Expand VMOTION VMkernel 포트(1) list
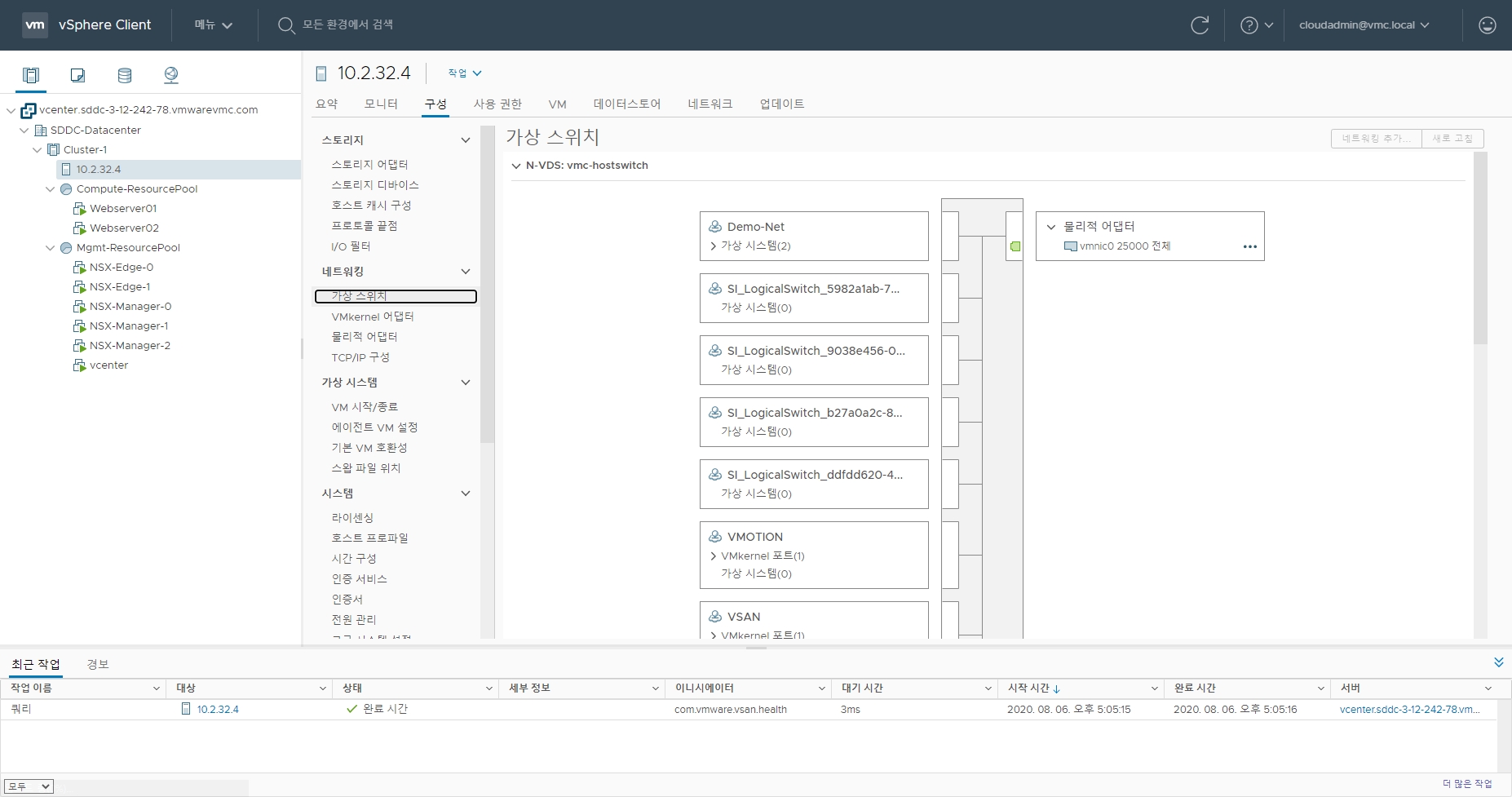The width and height of the screenshot is (1512, 797). click(x=714, y=556)
